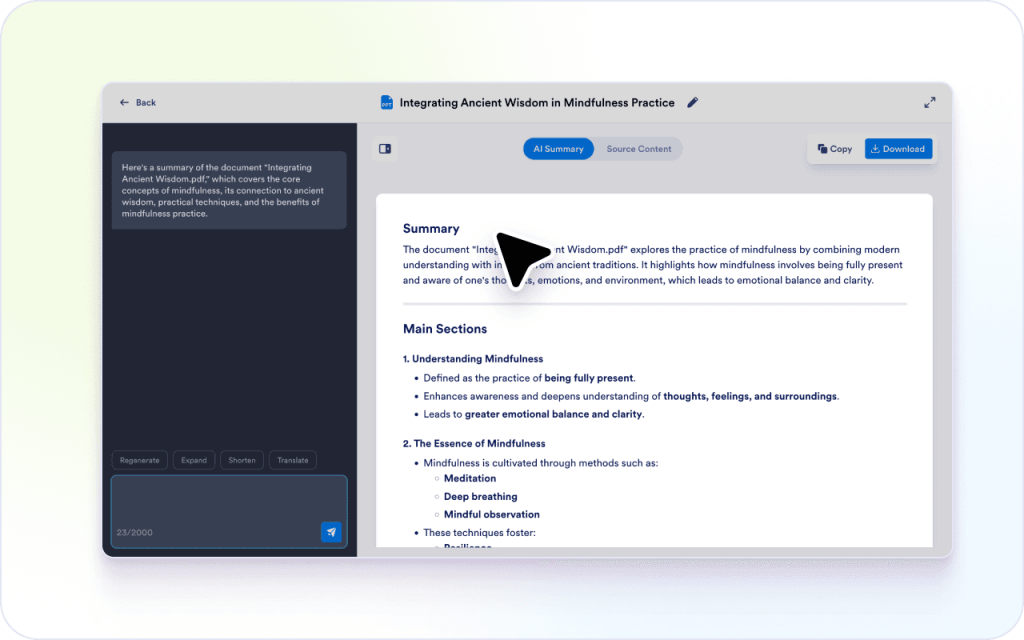Expand the view with the fullscreen arrows icon
This screenshot has height=640, width=1024.
click(x=929, y=102)
